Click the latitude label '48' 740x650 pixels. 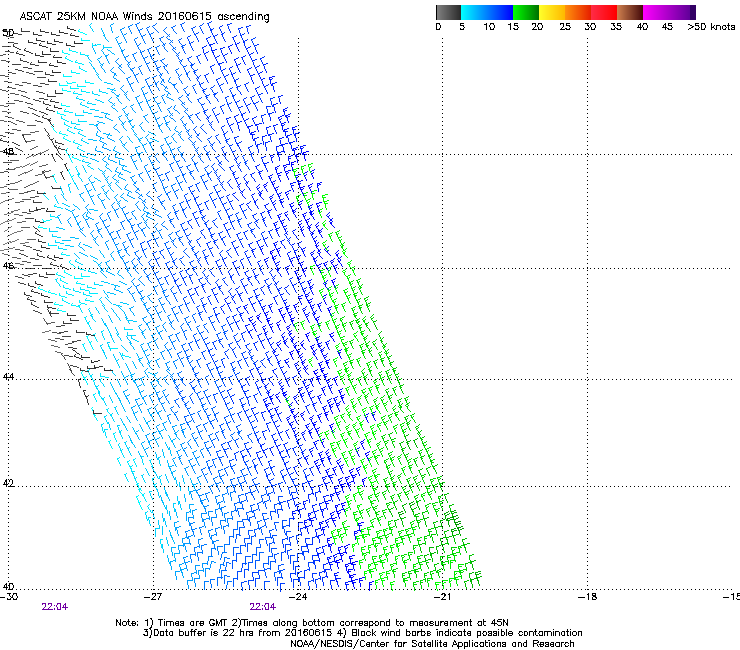click(8, 152)
